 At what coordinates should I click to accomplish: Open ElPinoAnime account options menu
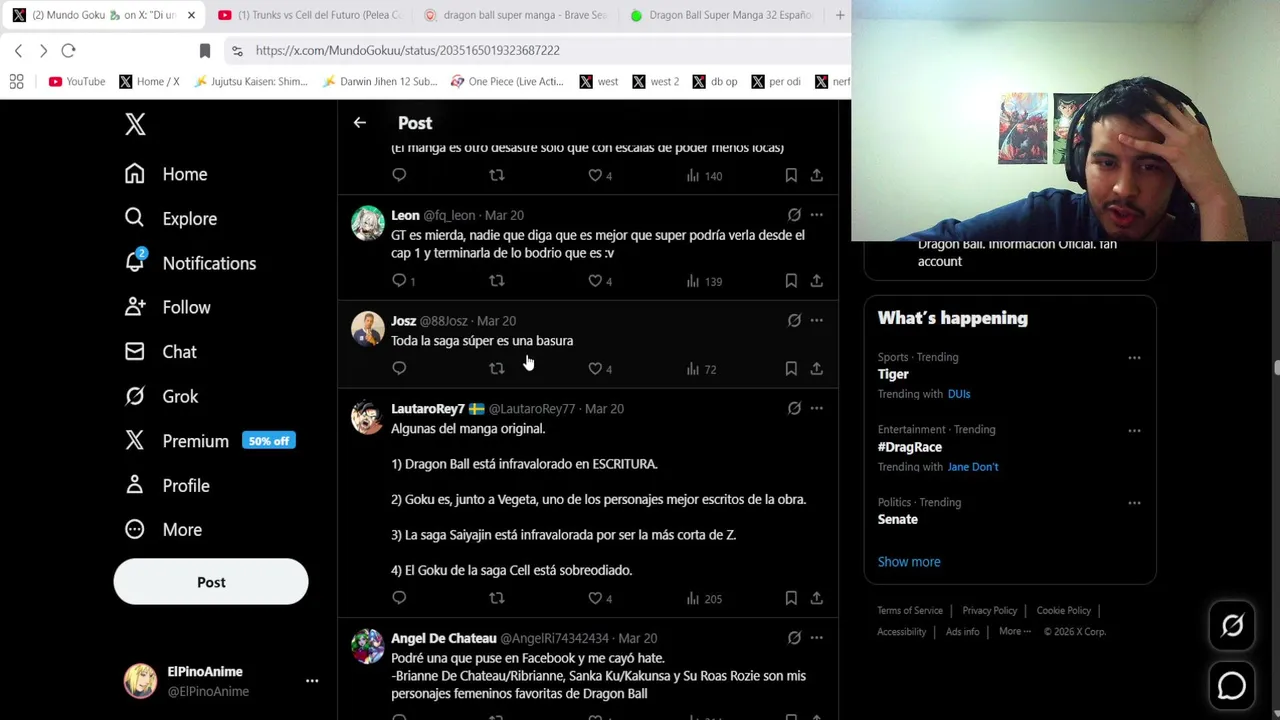[x=312, y=681]
